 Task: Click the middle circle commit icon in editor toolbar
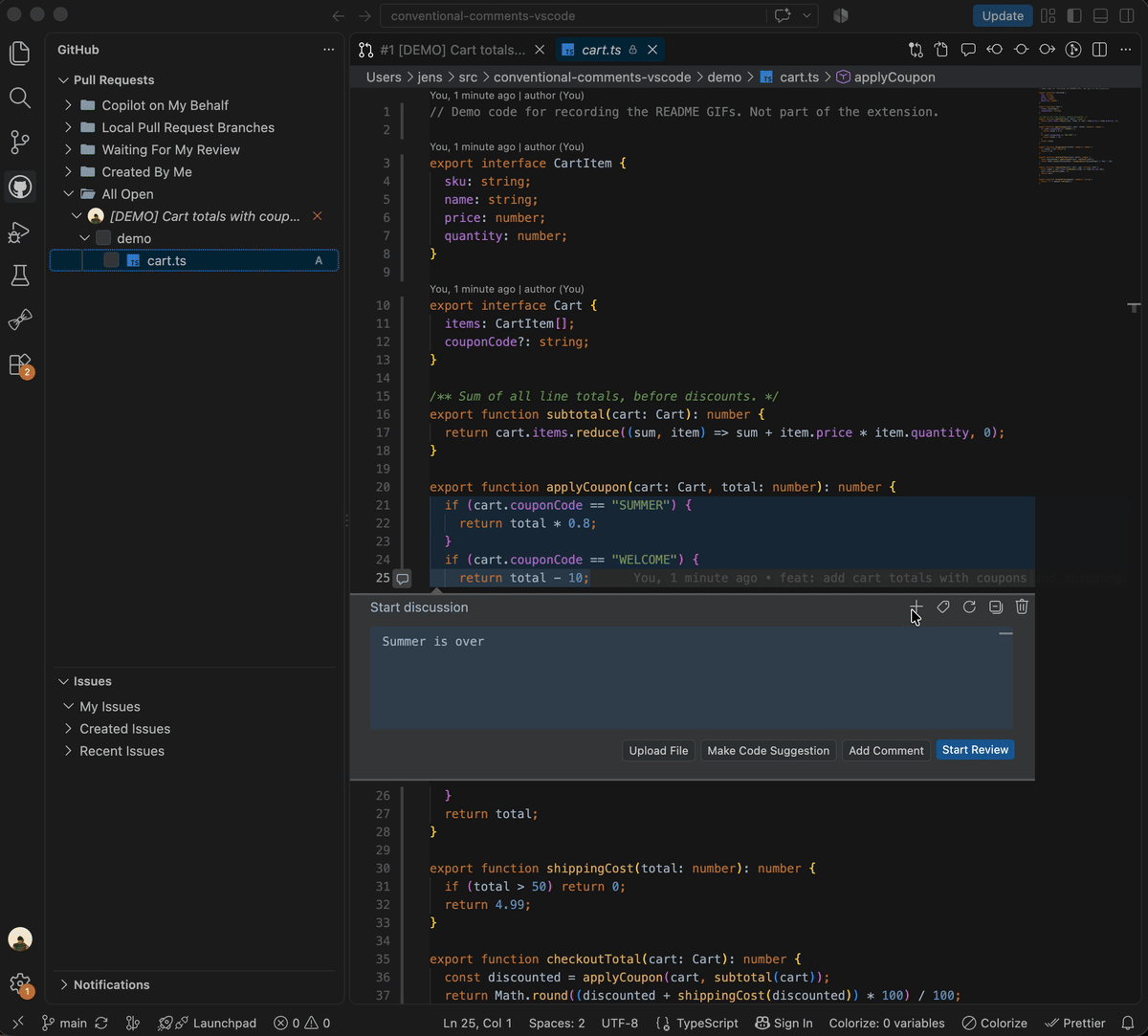pyautogui.click(x=1021, y=50)
